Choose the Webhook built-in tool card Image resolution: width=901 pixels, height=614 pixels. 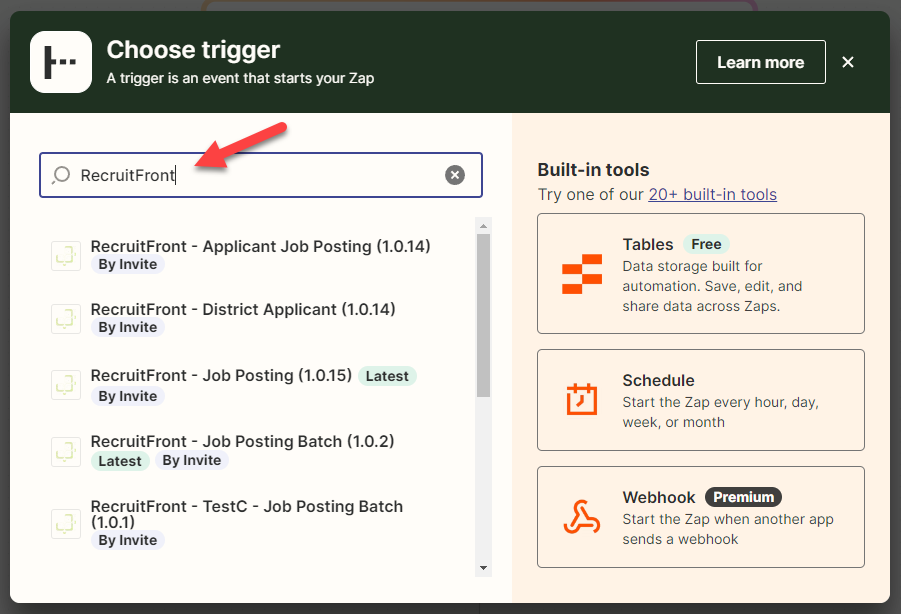[700, 517]
